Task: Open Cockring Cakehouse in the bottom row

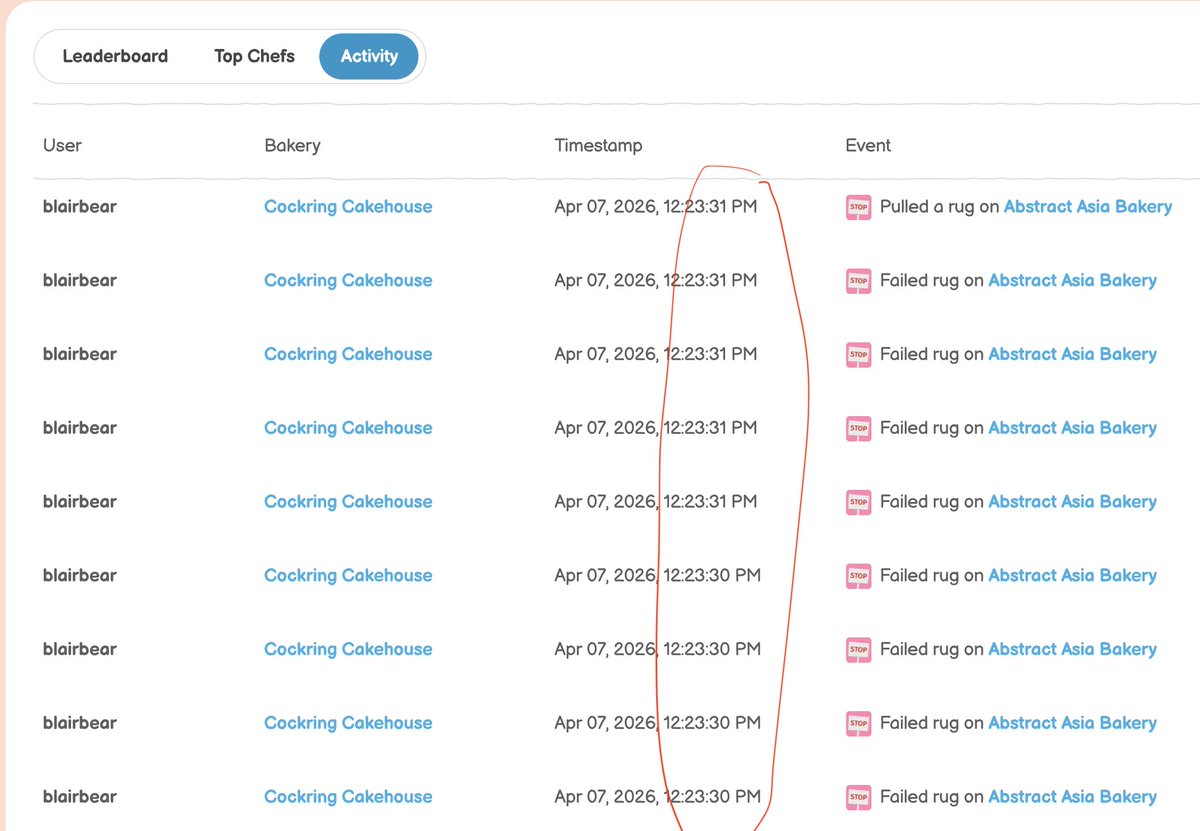Action: (x=348, y=797)
